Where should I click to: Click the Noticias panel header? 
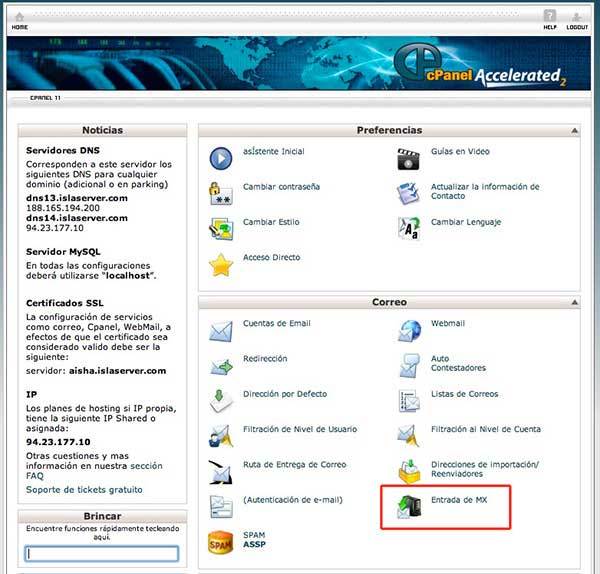(x=102, y=130)
